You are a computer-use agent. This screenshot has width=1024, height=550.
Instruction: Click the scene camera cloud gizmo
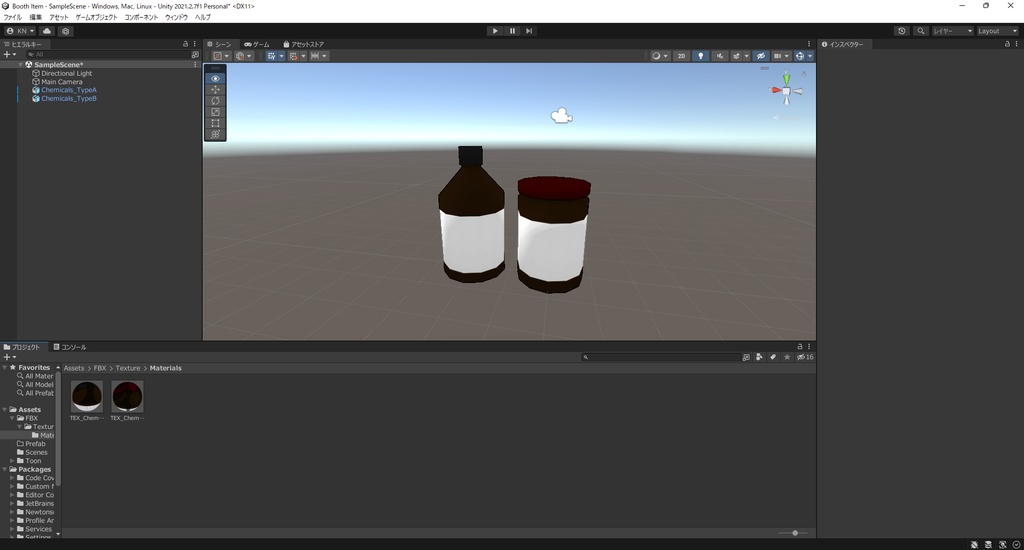pyautogui.click(x=562, y=116)
